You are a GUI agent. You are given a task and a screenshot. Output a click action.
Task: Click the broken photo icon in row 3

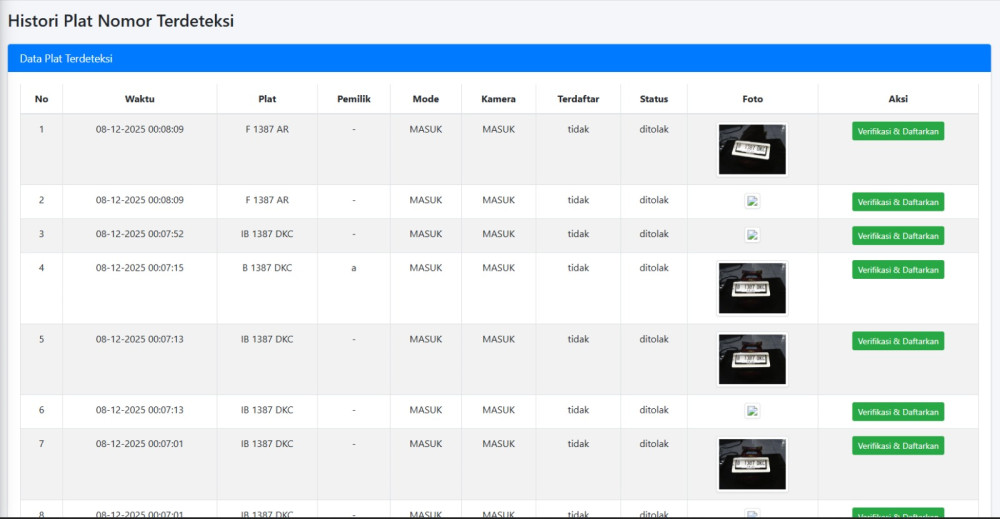point(752,235)
